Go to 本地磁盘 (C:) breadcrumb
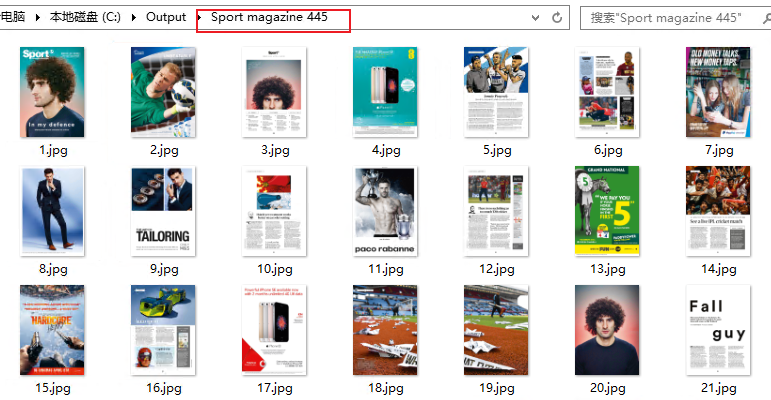The height and width of the screenshot is (400, 771). coord(85,17)
